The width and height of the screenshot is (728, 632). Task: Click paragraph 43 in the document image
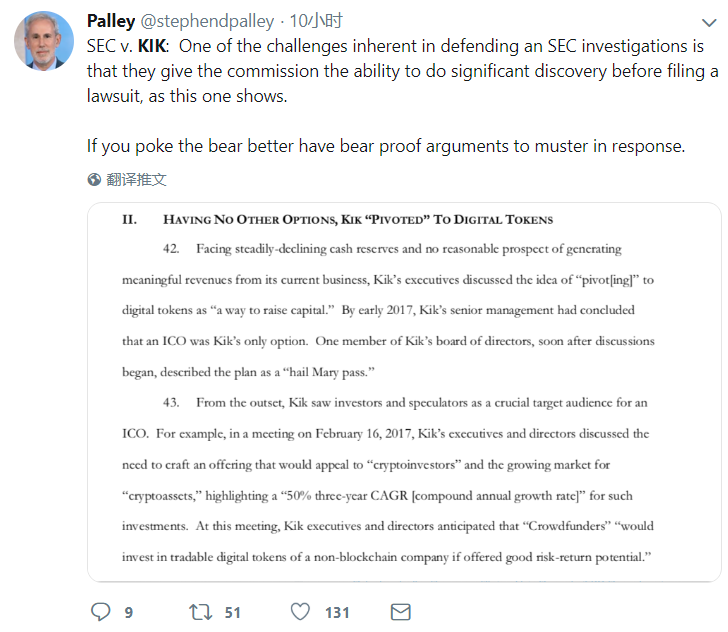[388, 480]
